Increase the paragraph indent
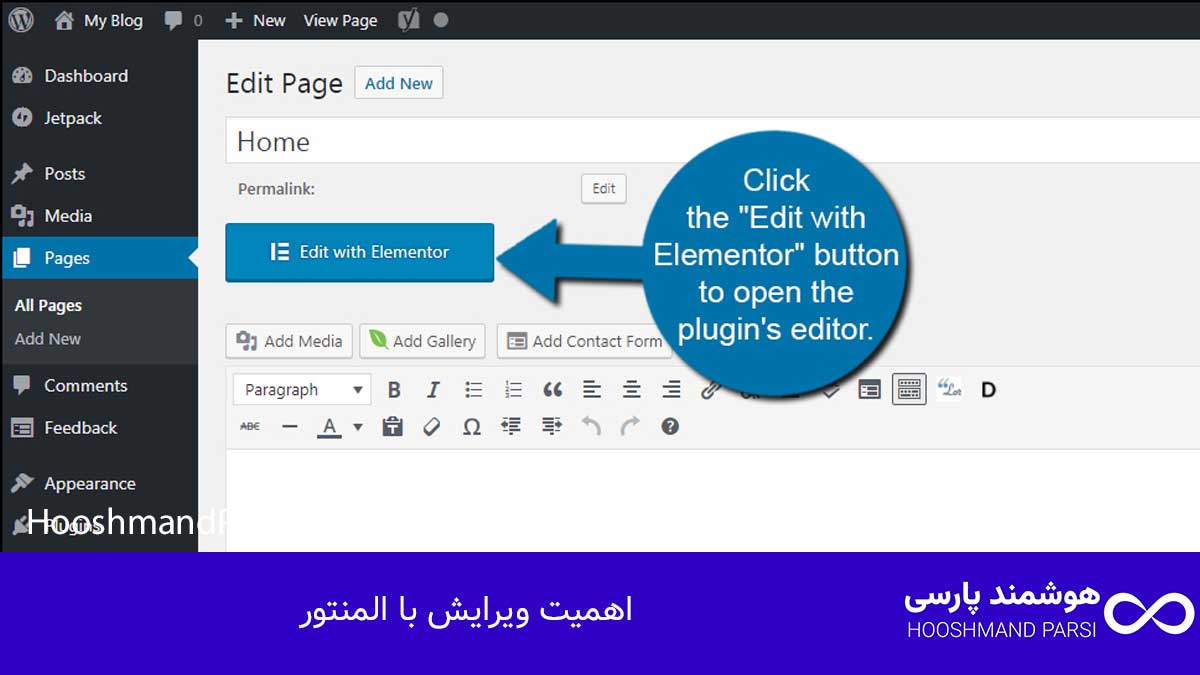Viewport: 1200px width, 675px height. [551, 427]
